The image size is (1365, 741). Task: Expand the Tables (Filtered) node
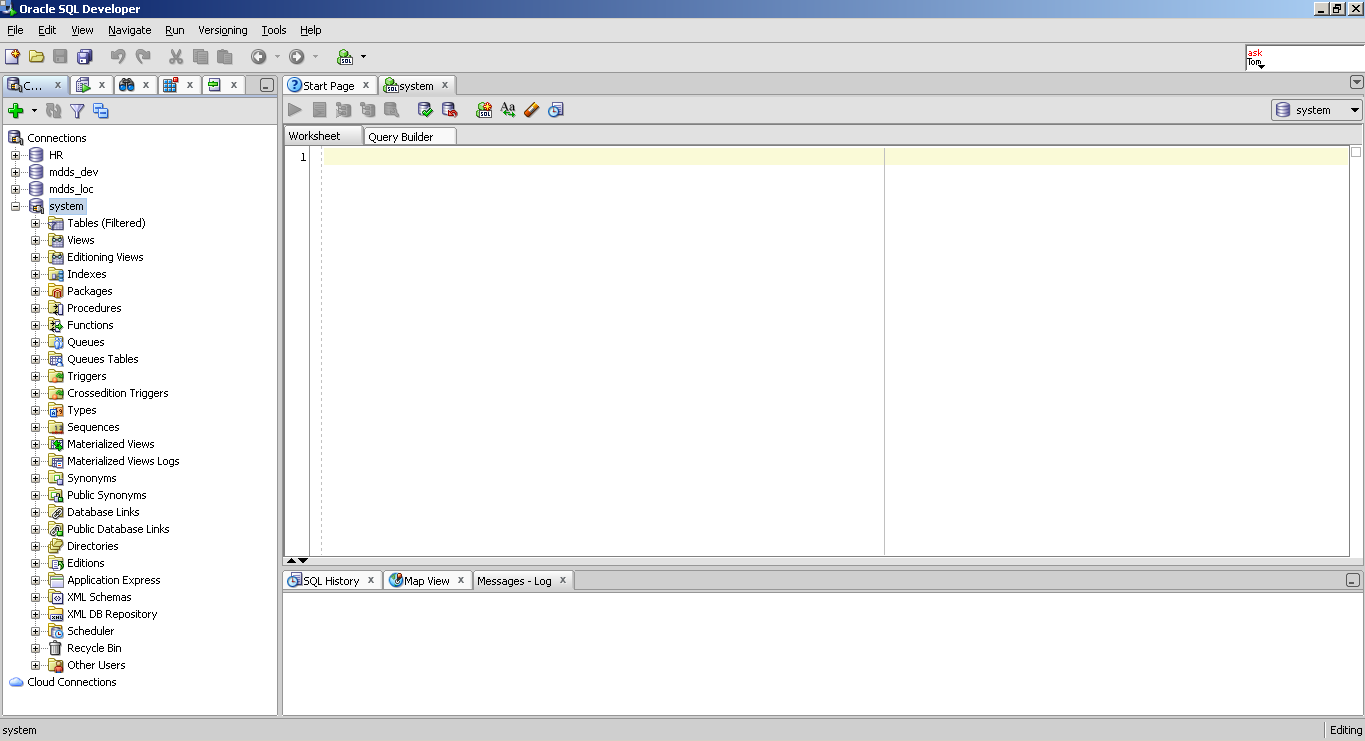click(x=35, y=223)
